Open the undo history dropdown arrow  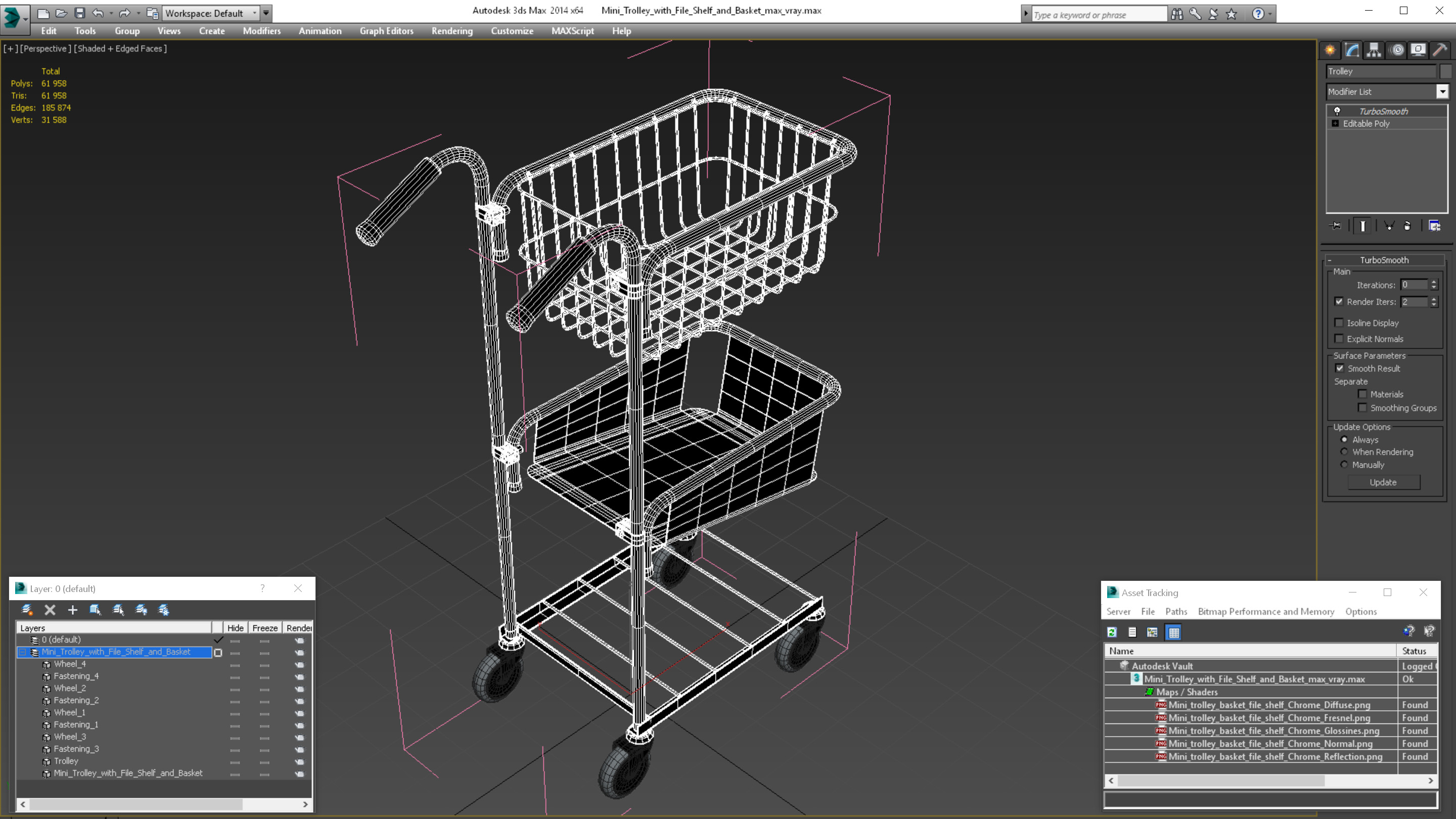tap(111, 13)
